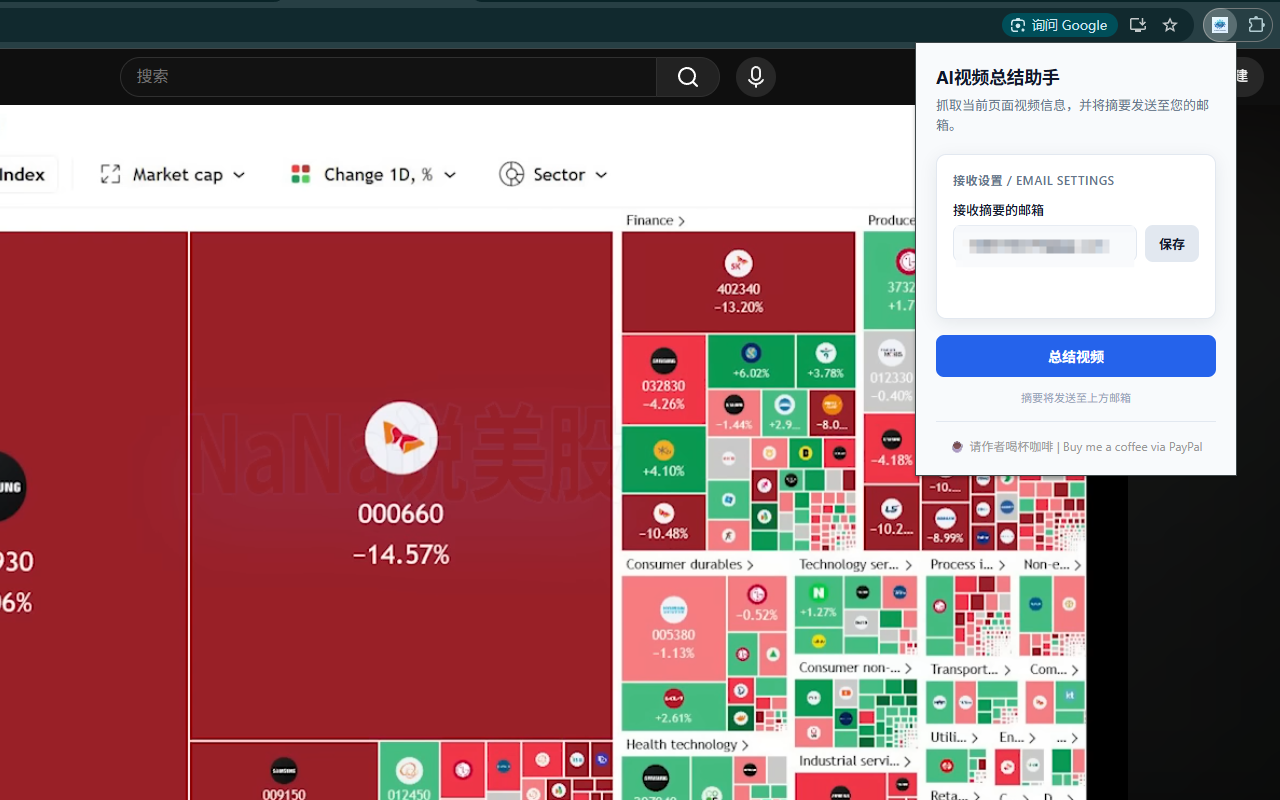Click the YouTube search magnifier button
This screenshot has height=800, width=1280.
[x=688, y=77]
